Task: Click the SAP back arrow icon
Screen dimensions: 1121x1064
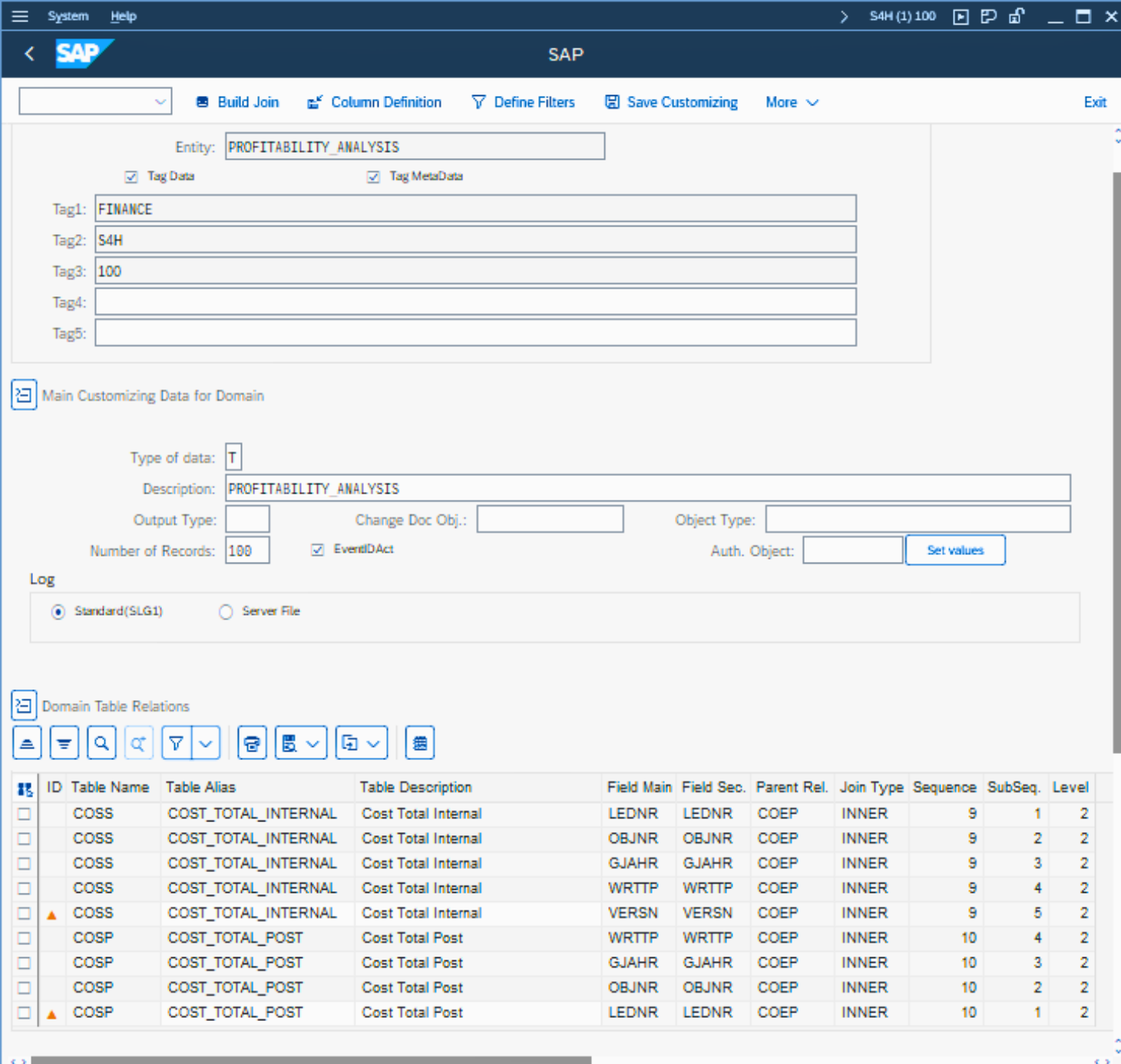Action: tap(30, 54)
